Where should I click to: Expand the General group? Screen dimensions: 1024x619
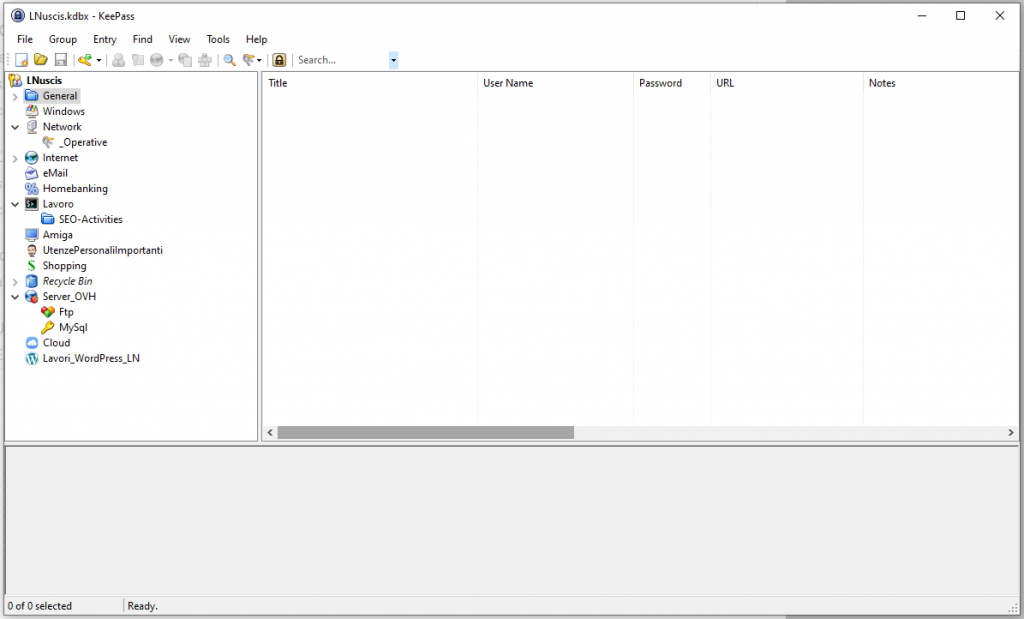[15, 97]
